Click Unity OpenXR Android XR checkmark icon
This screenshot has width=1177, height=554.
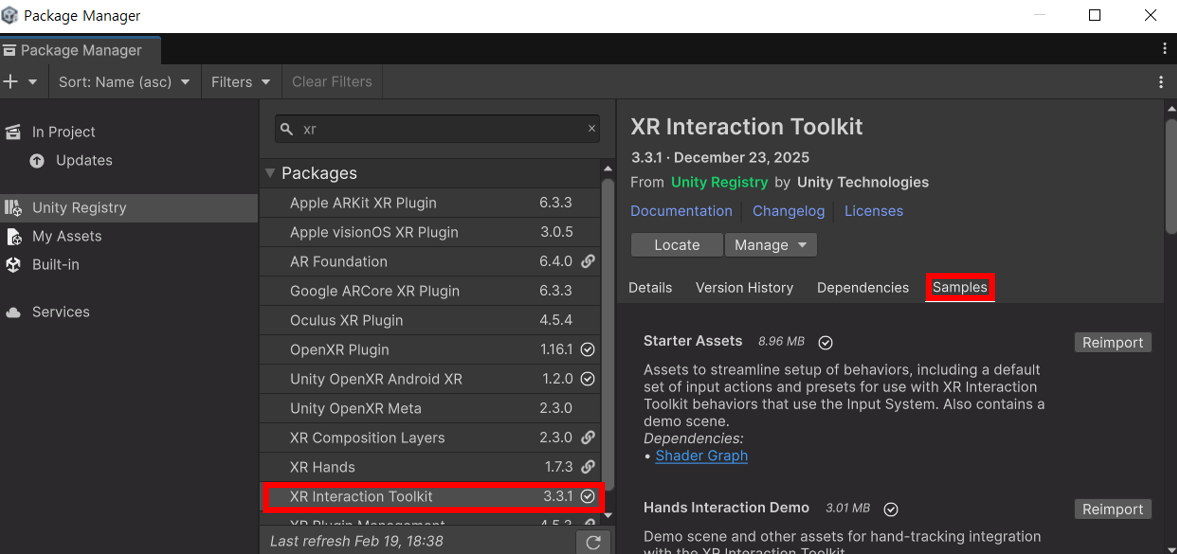pyautogui.click(x=588, y=379)
